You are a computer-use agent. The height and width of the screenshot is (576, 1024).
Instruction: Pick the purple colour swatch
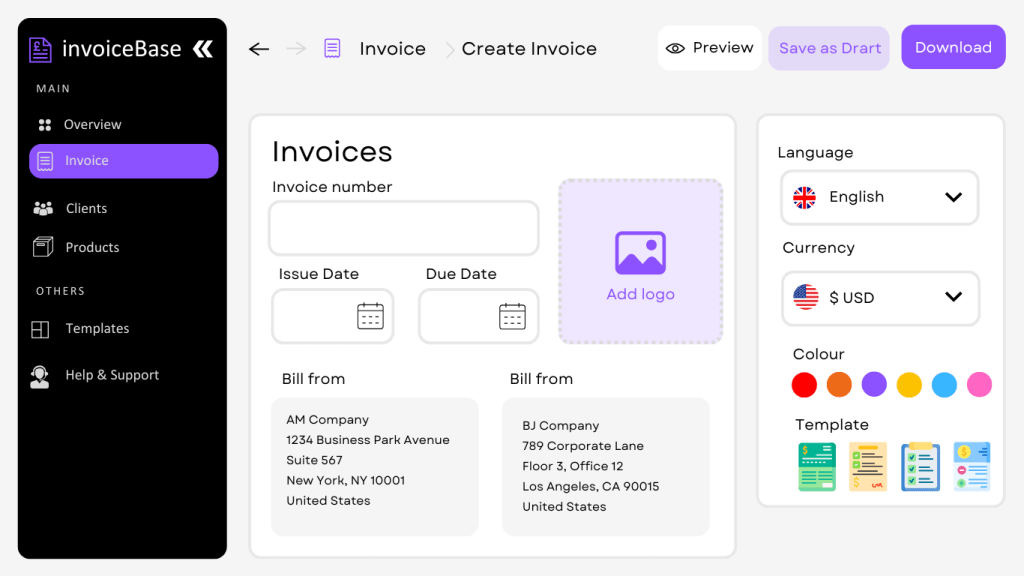pyautogui.click(x=874, y=385)
